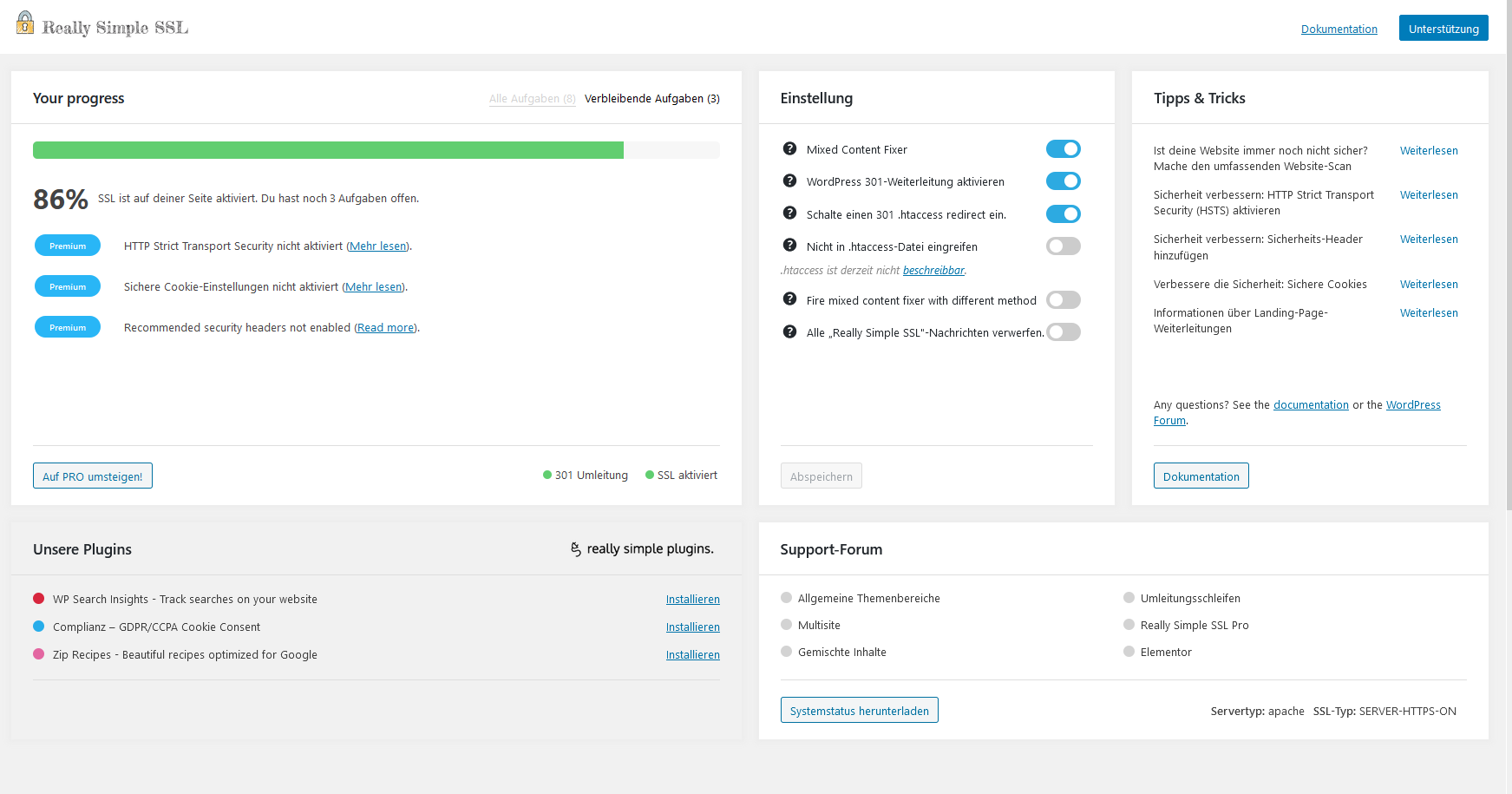
Task: Open Weiterlesen for Sicherheits-Header tip
Action: pyautogui.click(x=1429, y=240)
